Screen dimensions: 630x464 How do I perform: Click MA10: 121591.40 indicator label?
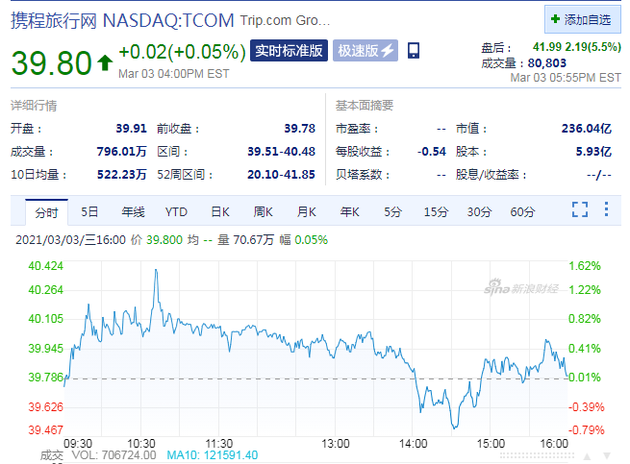pos(212,455)
